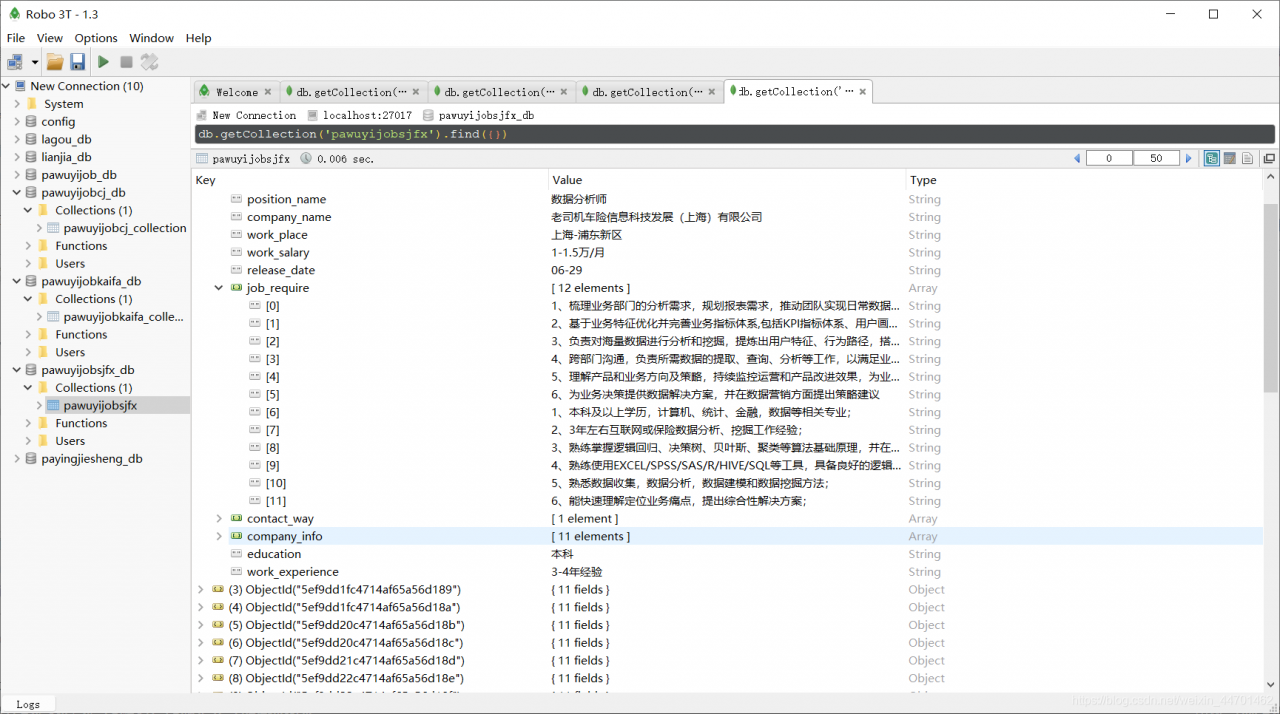1280x714 pixels.
Task: Expand document (3) ObjectId ending 56d189
Action: coord(201,590)
